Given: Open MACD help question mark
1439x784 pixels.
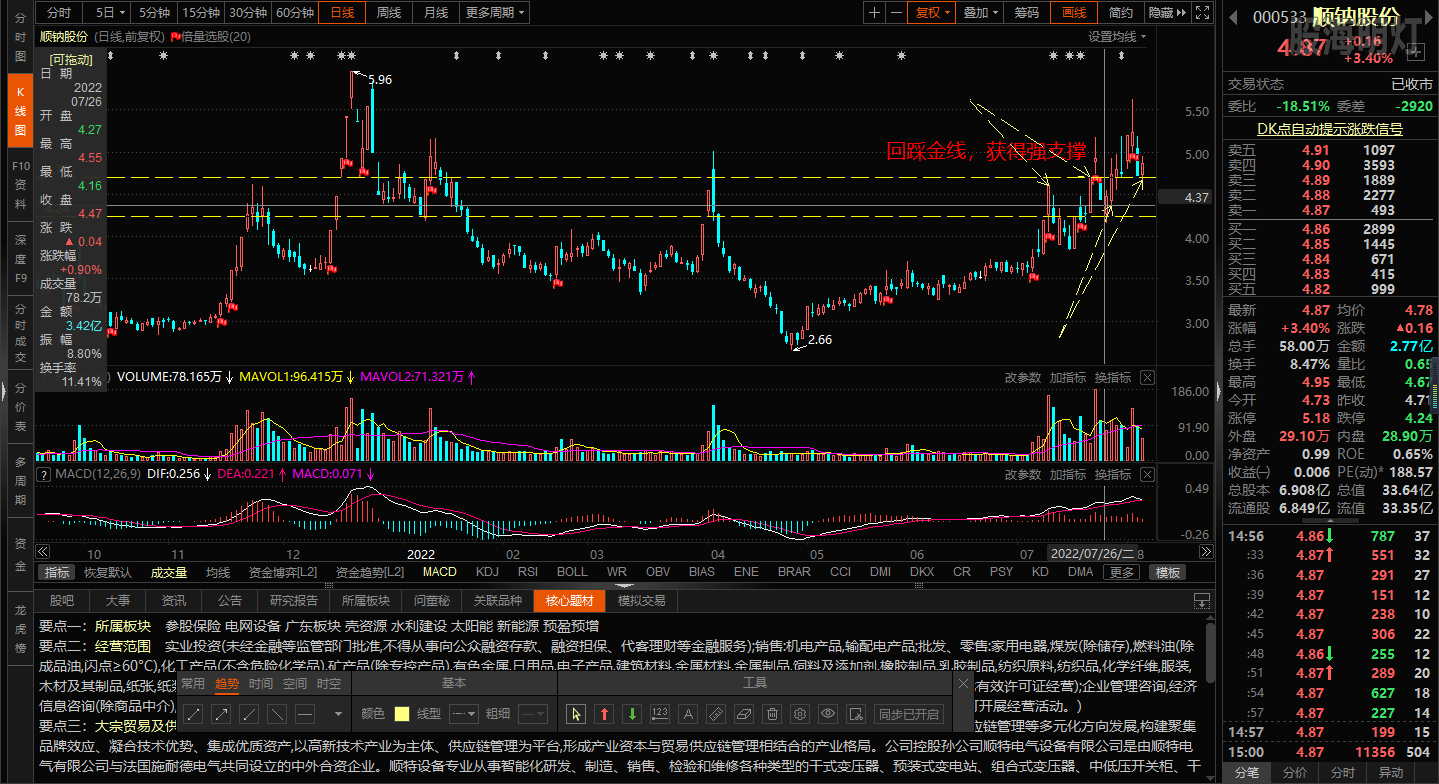Looking at the screenshot, I should pyautogui.click(x=43, y=474).
